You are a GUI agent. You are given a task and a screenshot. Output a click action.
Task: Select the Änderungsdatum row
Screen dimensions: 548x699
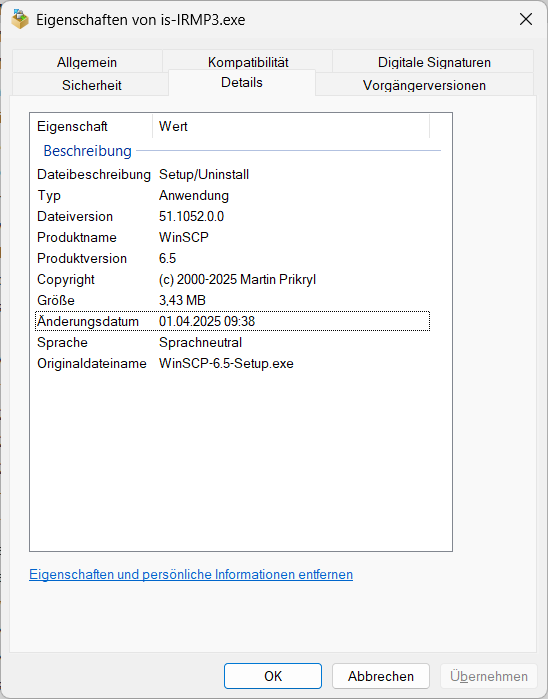coord(232,321)
